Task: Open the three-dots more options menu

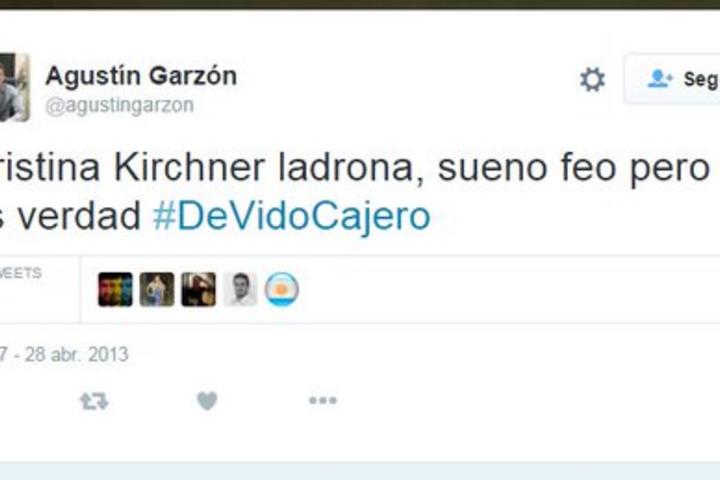Action: pos(323,401)
